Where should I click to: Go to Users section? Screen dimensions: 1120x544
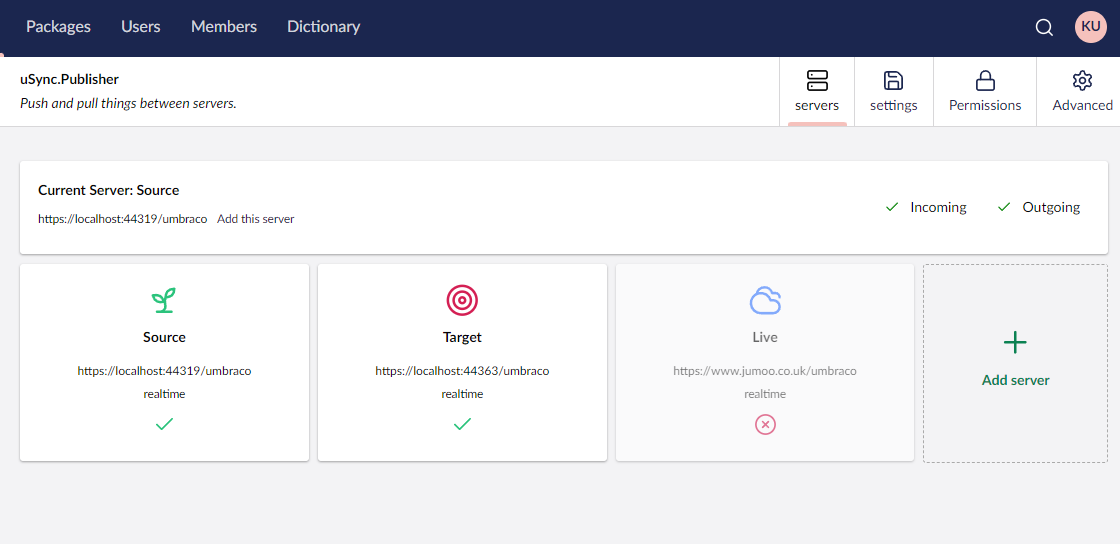[141, 27]
